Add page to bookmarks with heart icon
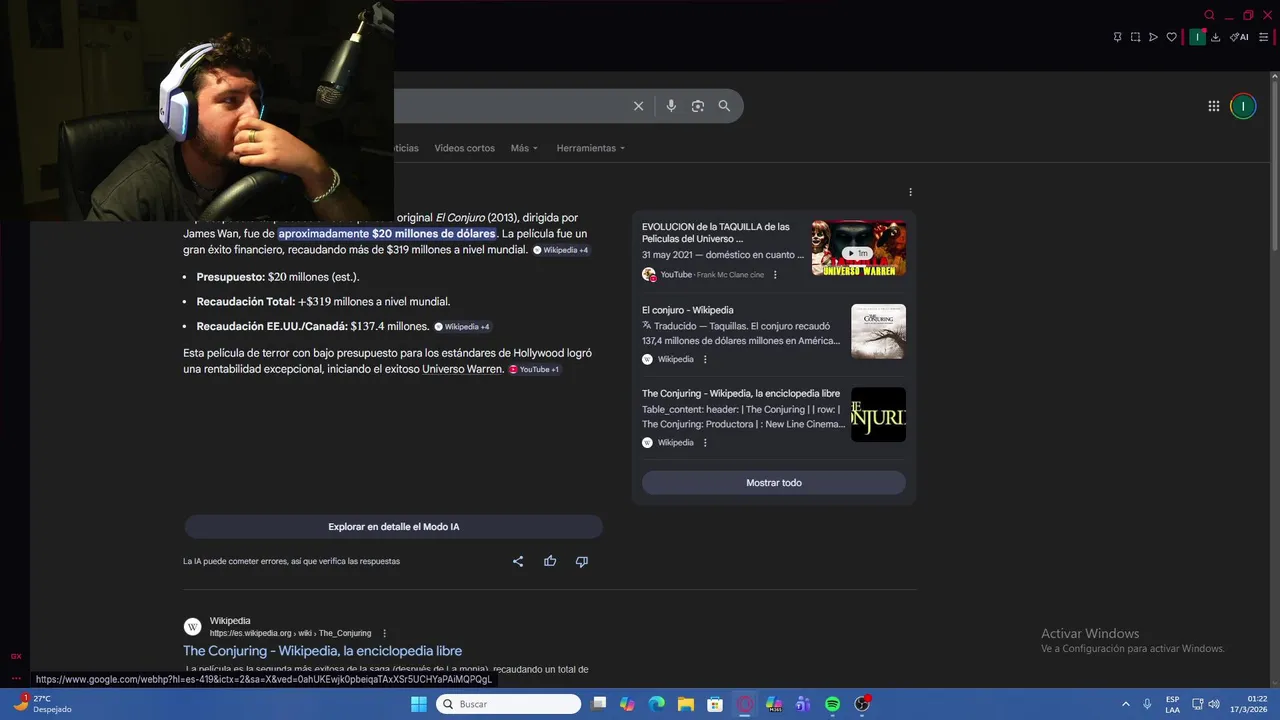Screen dimensions: 1280x720 [x=1171, y=37]
